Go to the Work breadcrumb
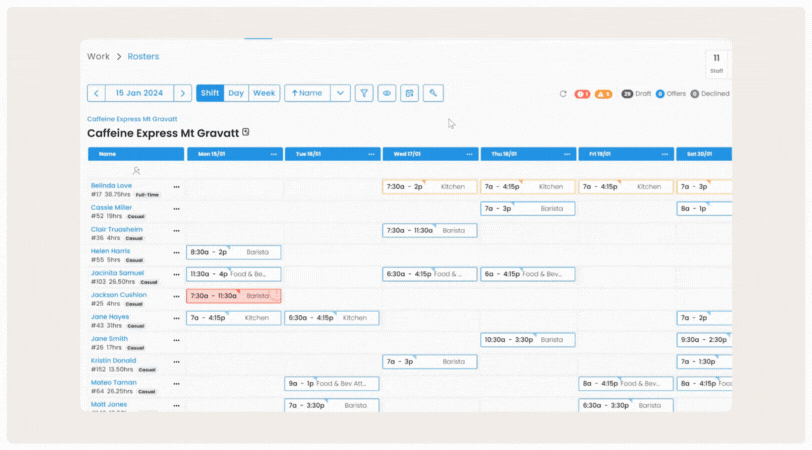Screen dimensions: 812x450 pos(99,57)
